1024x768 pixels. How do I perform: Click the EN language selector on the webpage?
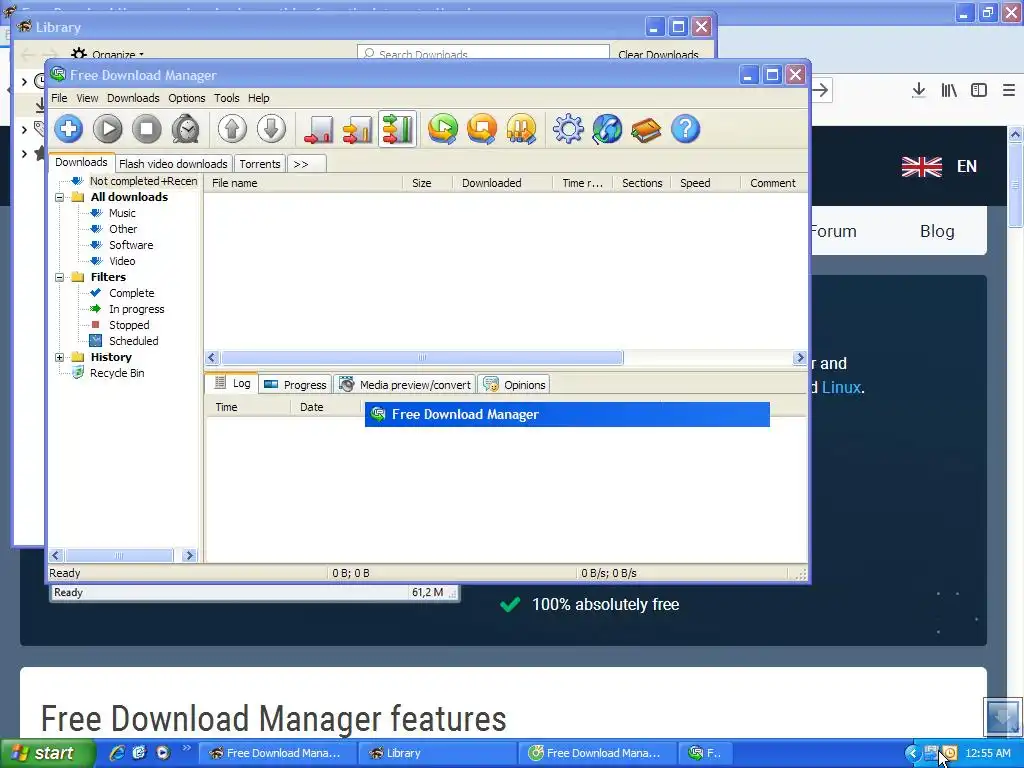(x=967, y=167)
